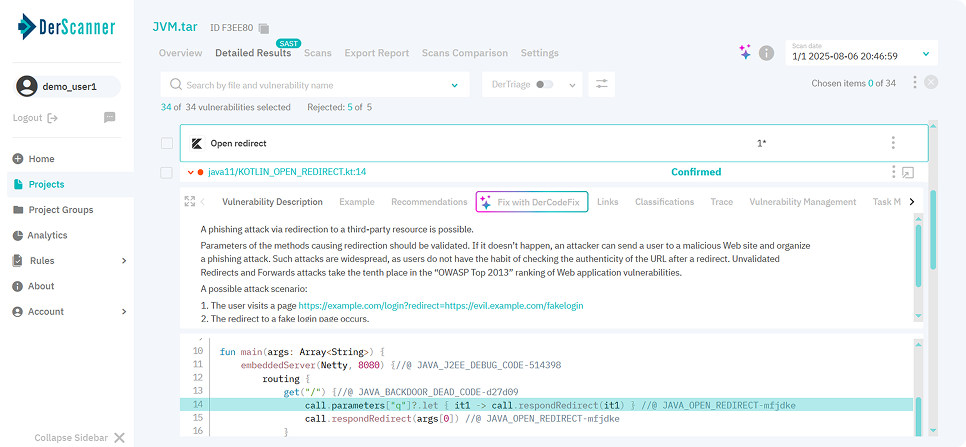
Task: Click the demo_user1 avatar icon
Action: click(27, 86)
